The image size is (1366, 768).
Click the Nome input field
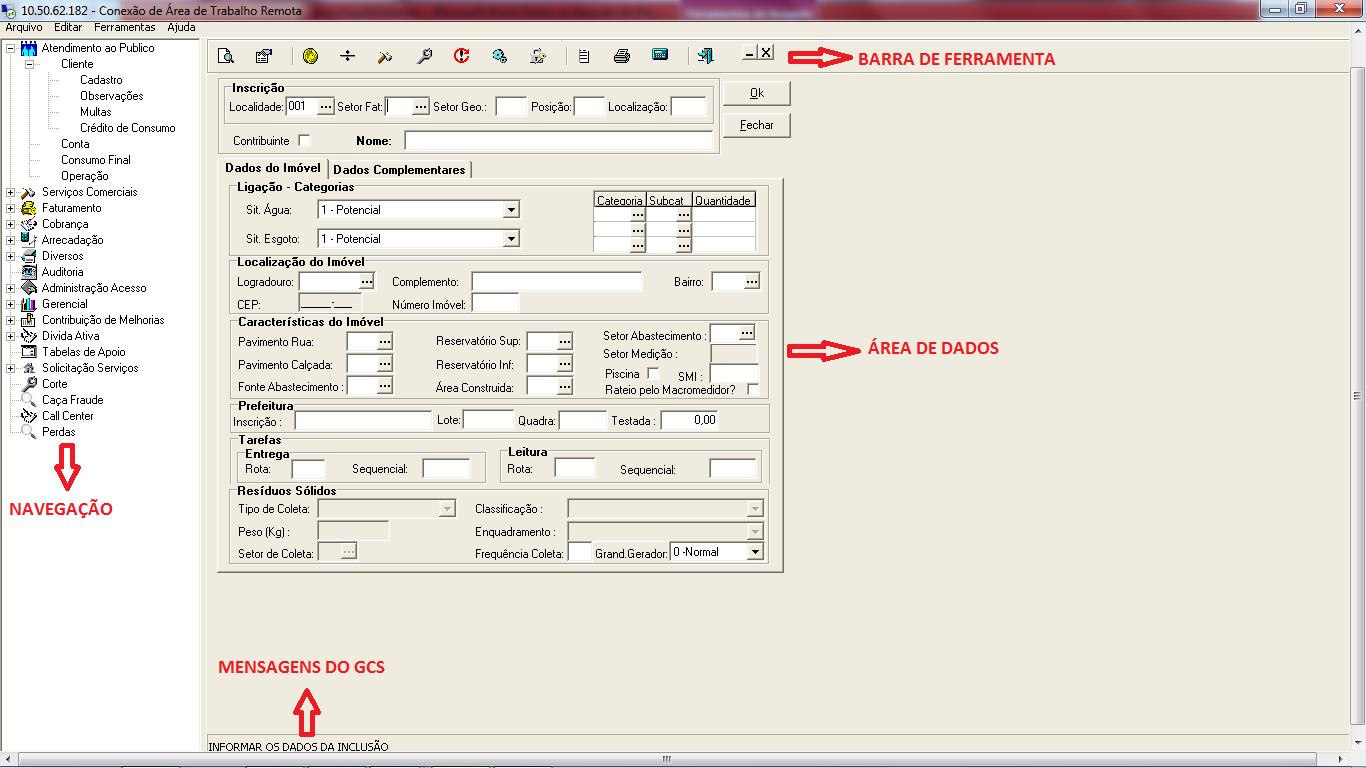[x=558, y=141]
